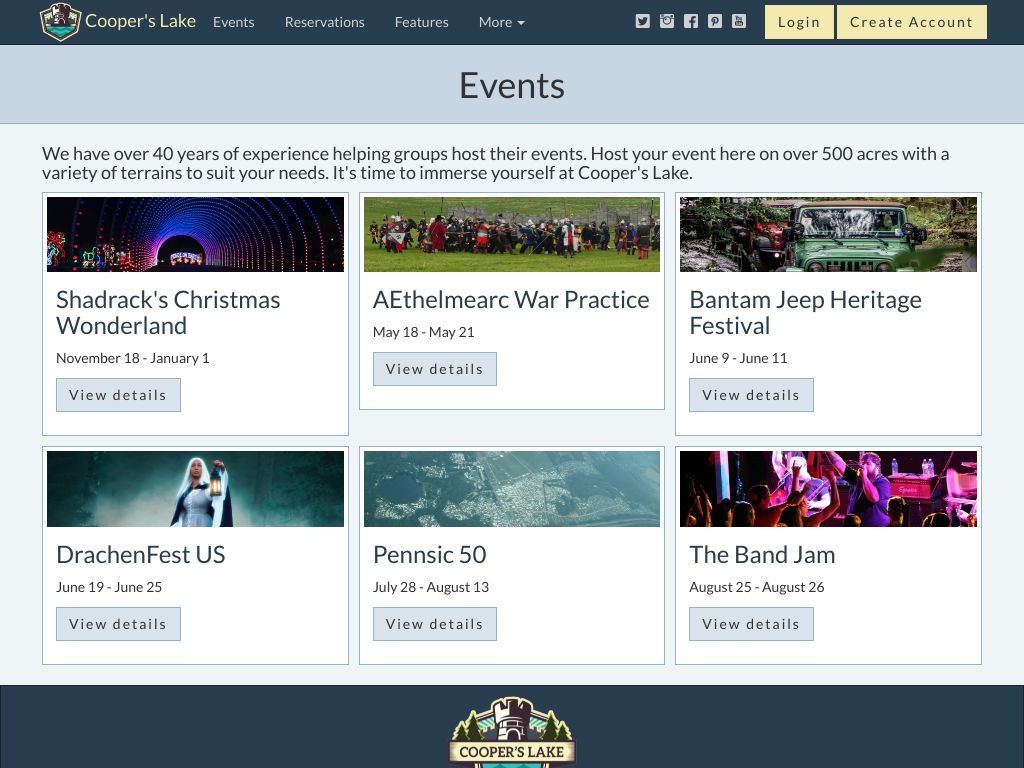Click the Cooper's Lake brand text link

[x=140, y=21]
